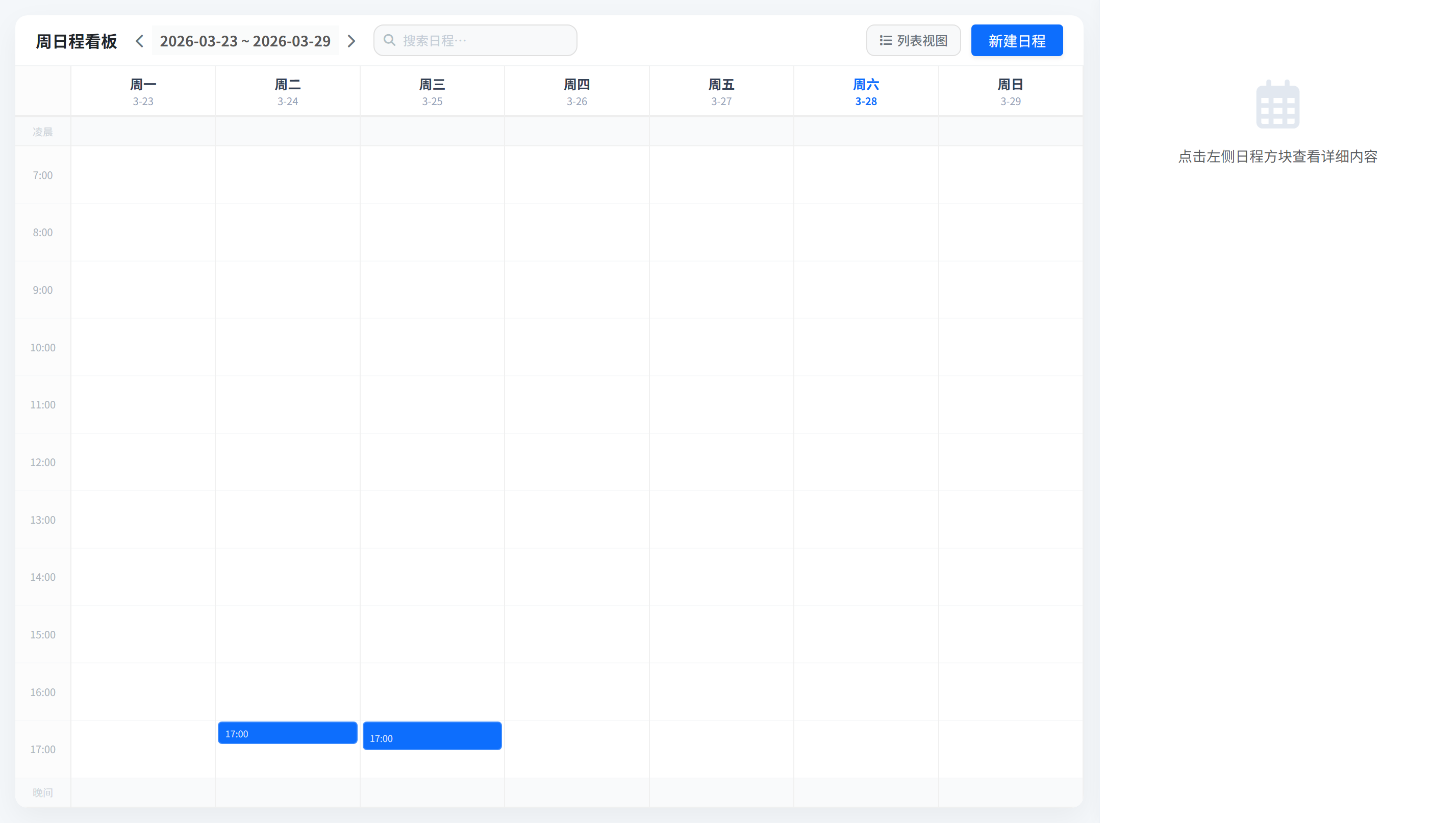Select the 周六 3-28 column header
This screenshot has height=823, width=1456.
(866, 92)
